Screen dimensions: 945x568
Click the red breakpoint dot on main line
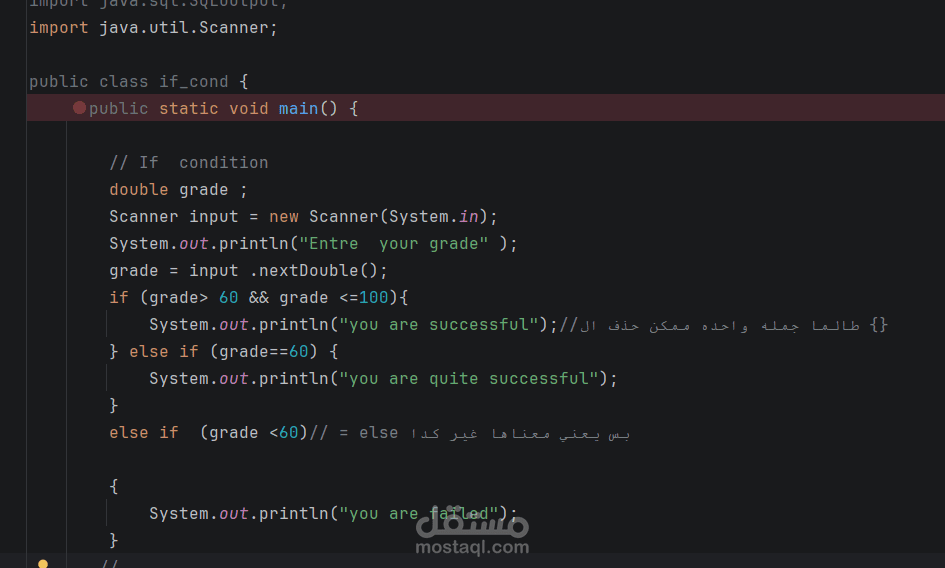[79, 108]
